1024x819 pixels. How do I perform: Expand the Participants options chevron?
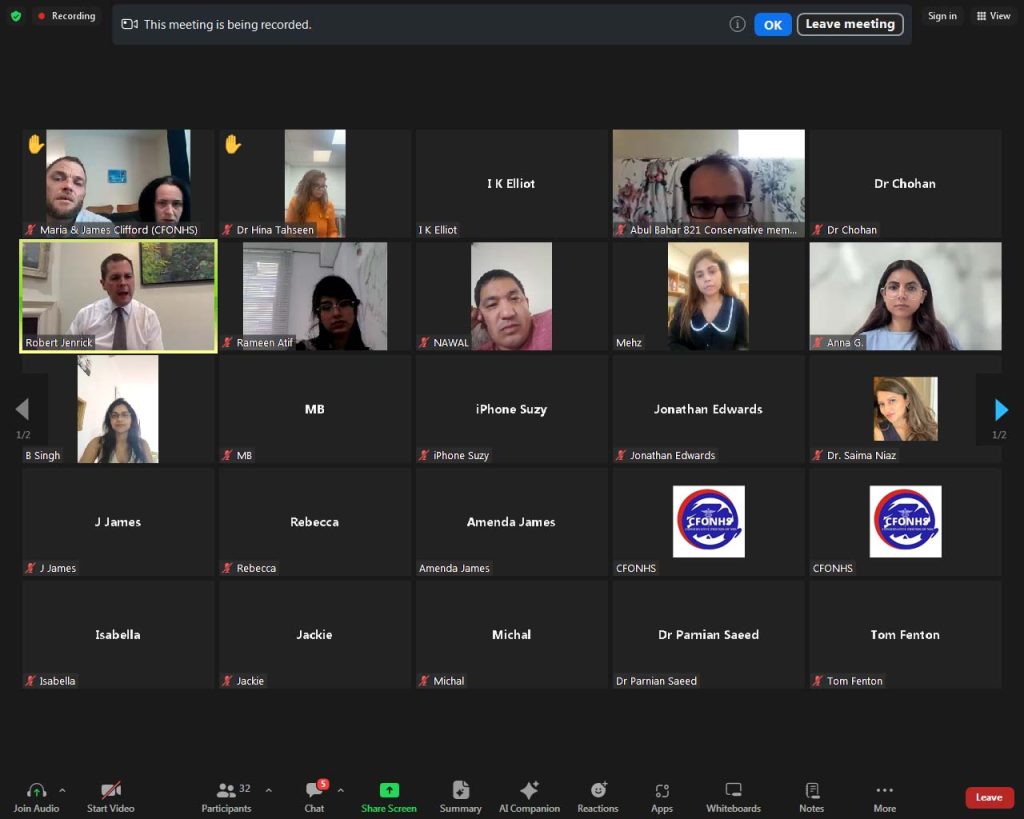pos(268,790)
